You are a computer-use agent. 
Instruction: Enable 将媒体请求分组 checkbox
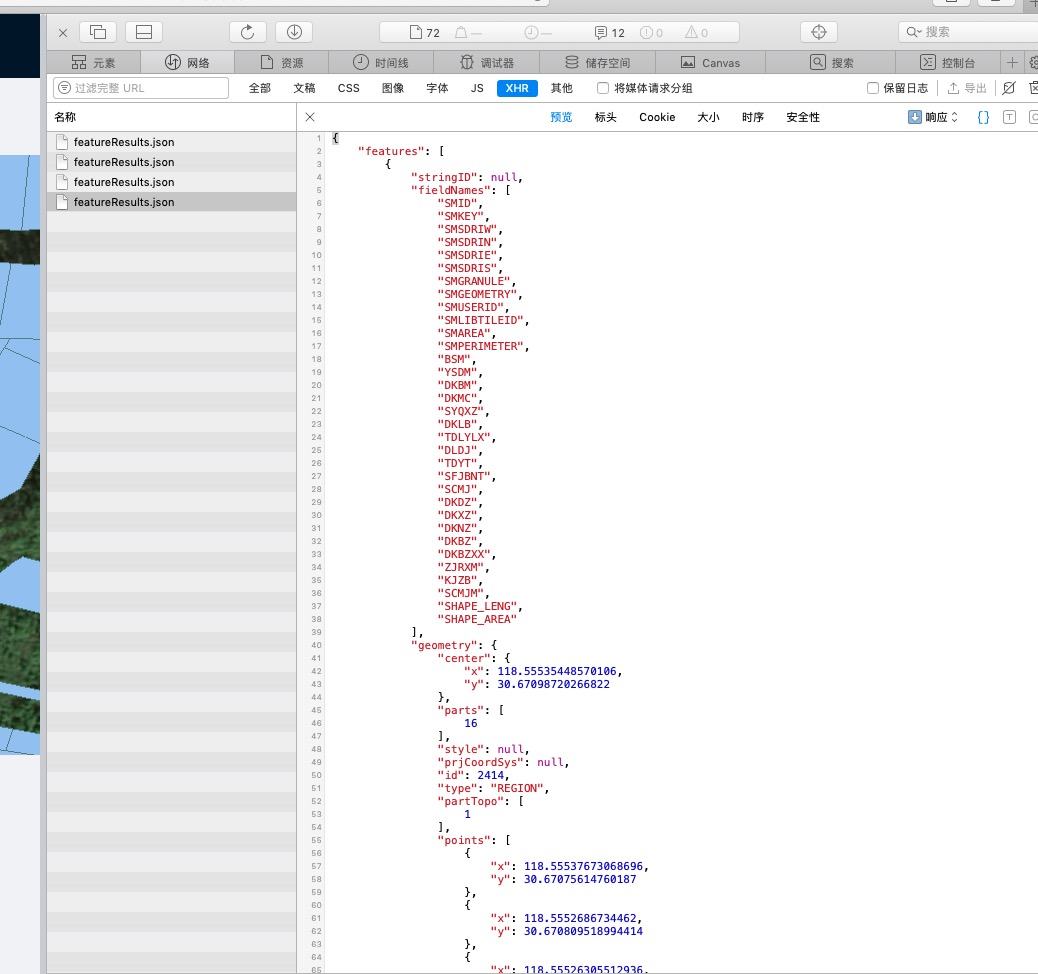point(602,88)
